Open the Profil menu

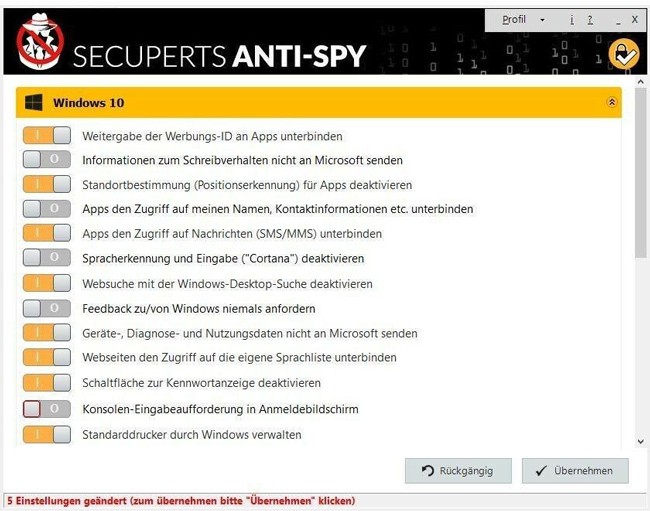[x=514, y=20]
